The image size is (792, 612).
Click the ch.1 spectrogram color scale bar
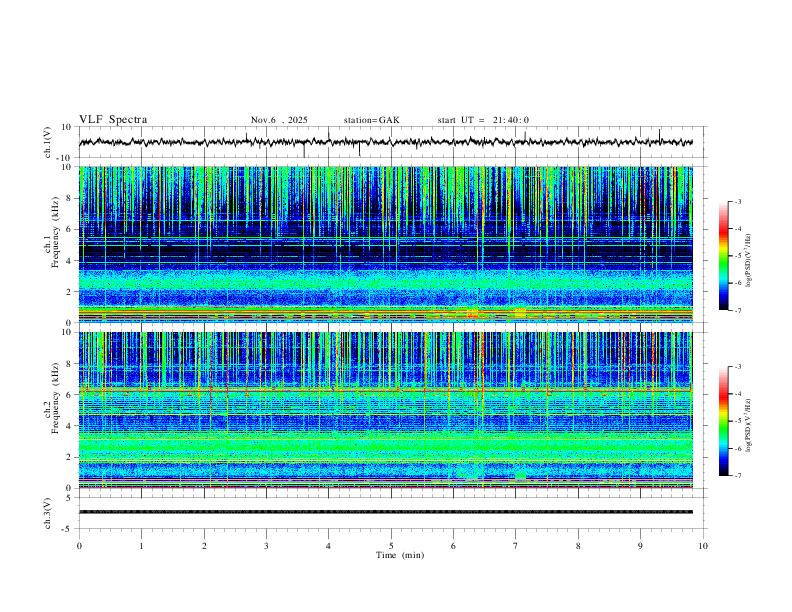[x=723, y=256]
